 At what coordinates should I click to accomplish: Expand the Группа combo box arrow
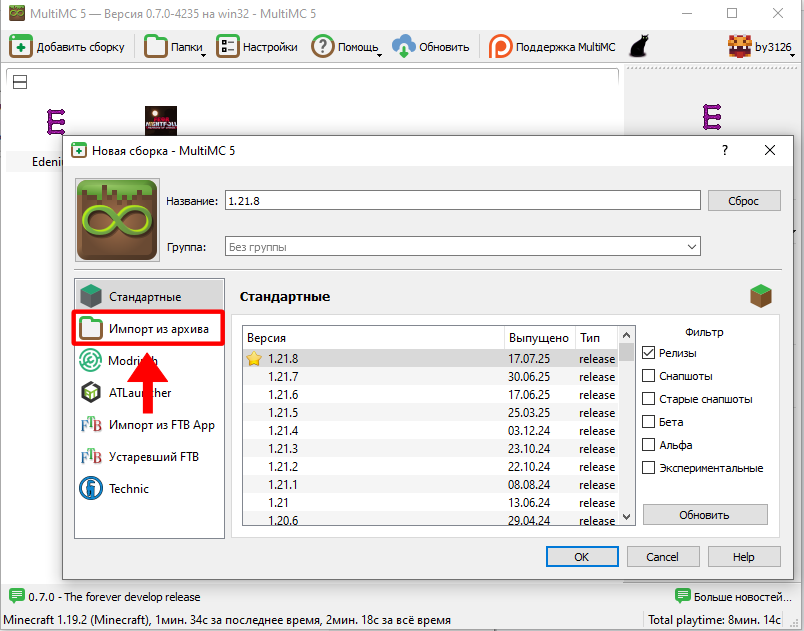pyautogui.click(x=692, y=247)
